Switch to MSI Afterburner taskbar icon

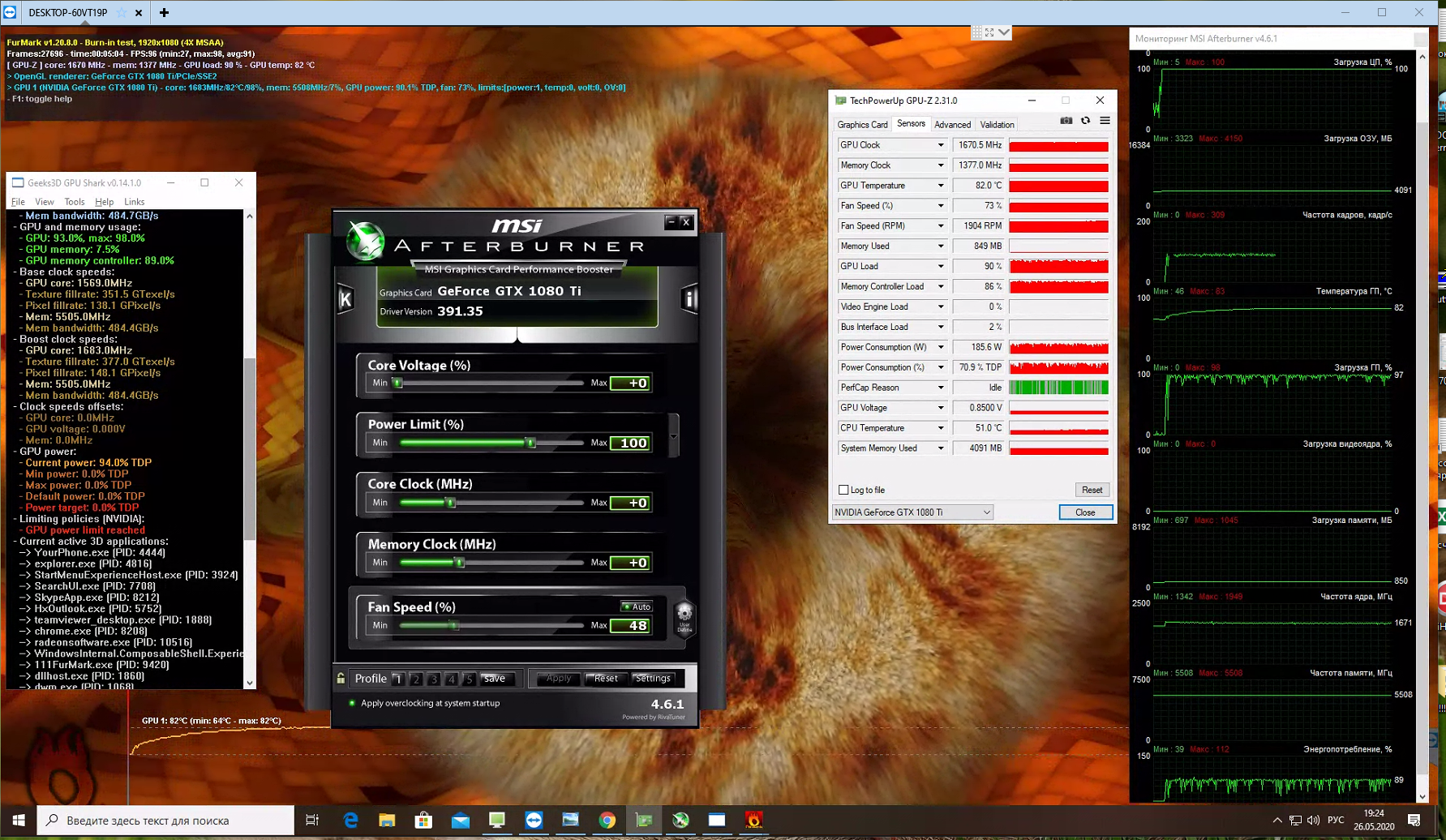tap(680, 821)
